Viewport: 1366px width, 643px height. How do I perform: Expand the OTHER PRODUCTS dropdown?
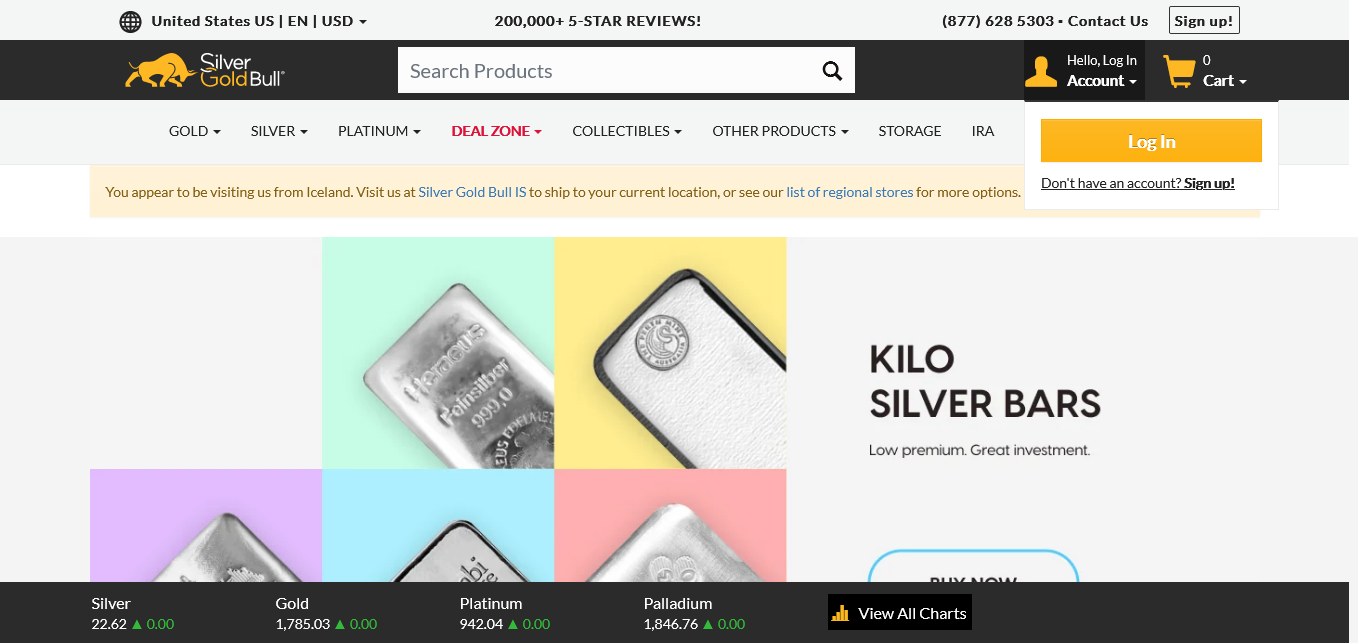point(780,131)
